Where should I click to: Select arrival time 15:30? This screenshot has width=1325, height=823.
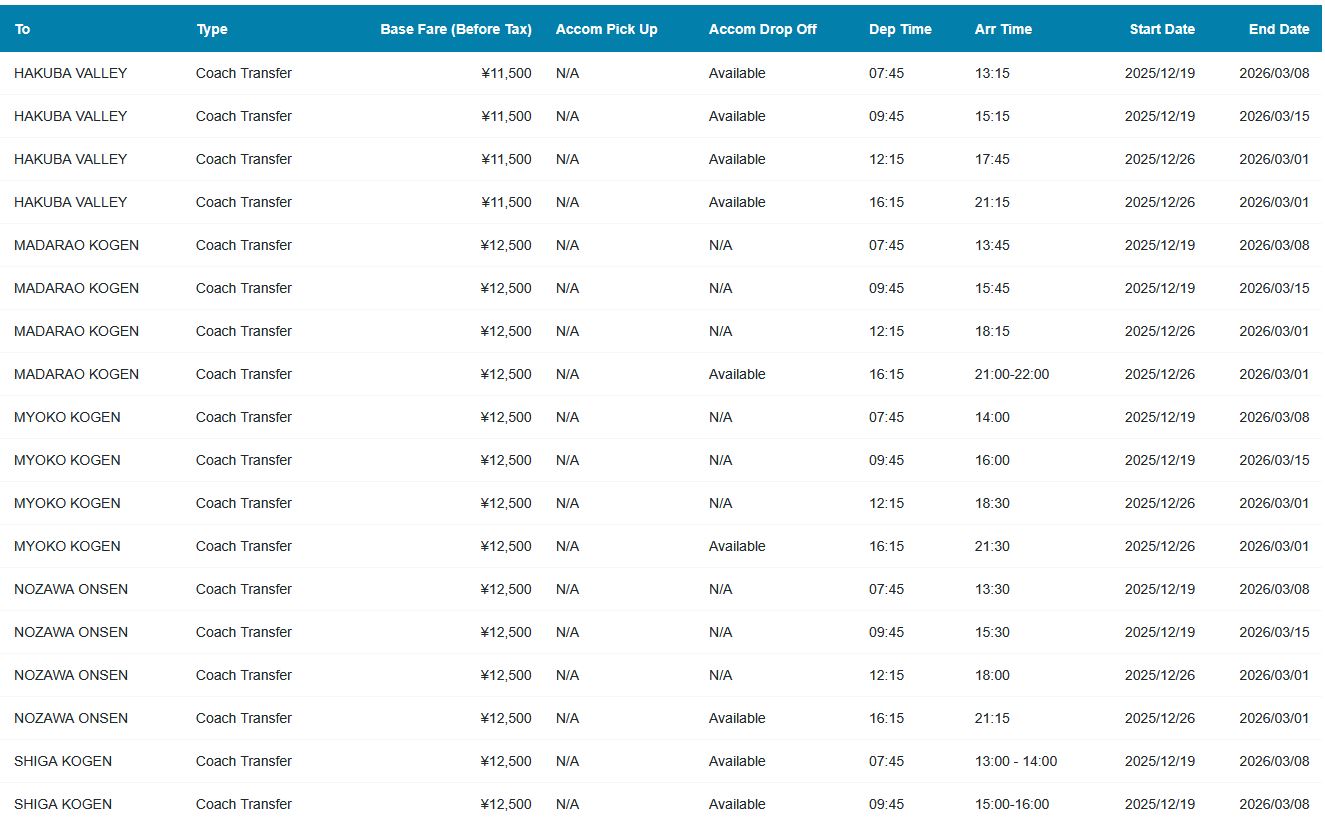[x=992, y=632]
